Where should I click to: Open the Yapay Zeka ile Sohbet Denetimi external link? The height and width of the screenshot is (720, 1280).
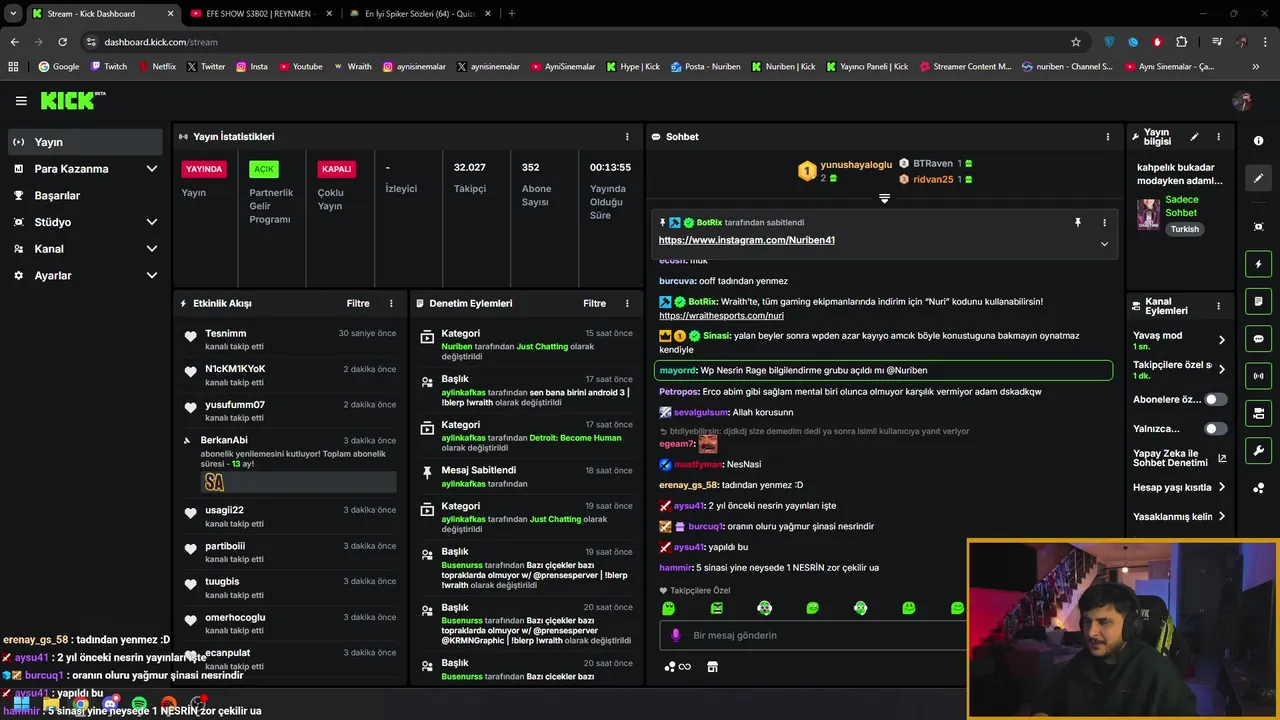[1222, 459]
